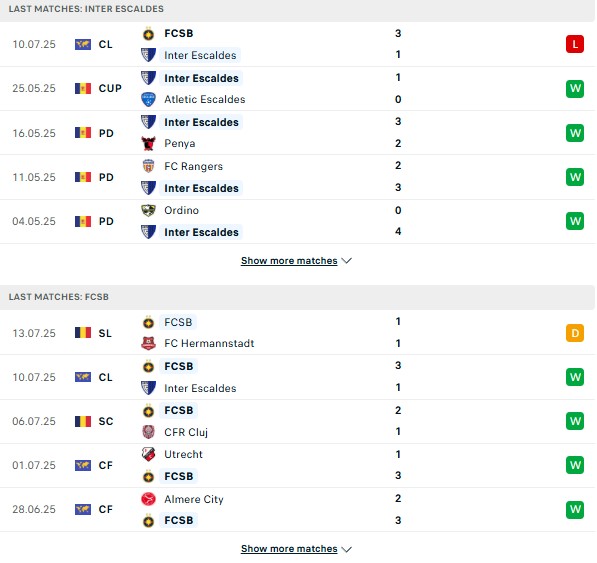Open the 16.05.25 Inter Escaldes vs Penya match
This screenshot has height=563, width=597.
click(298, 133)
